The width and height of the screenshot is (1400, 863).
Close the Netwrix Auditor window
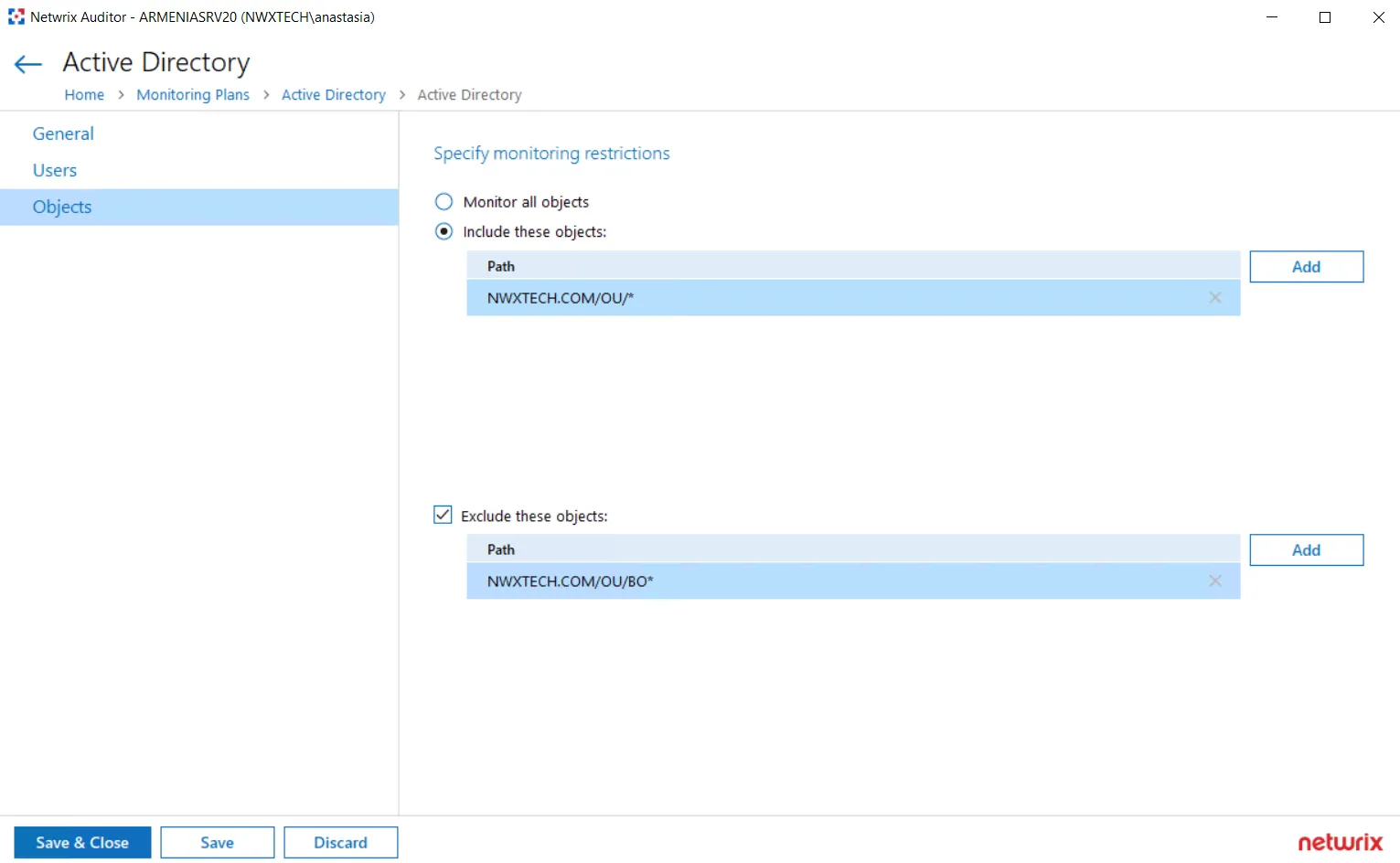point(1378,17)
